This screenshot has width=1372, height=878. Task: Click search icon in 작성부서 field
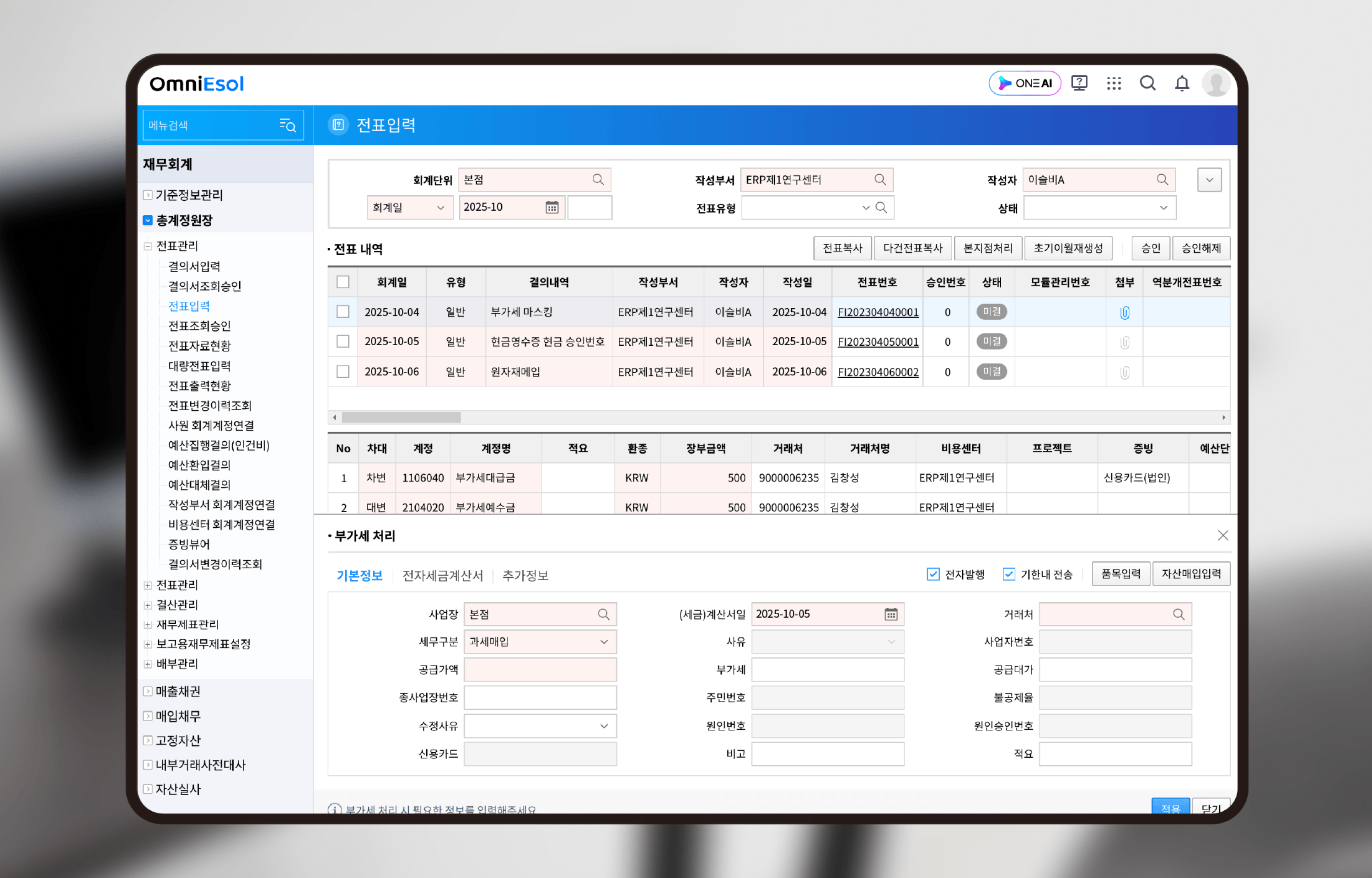click(x=879, y=180)
